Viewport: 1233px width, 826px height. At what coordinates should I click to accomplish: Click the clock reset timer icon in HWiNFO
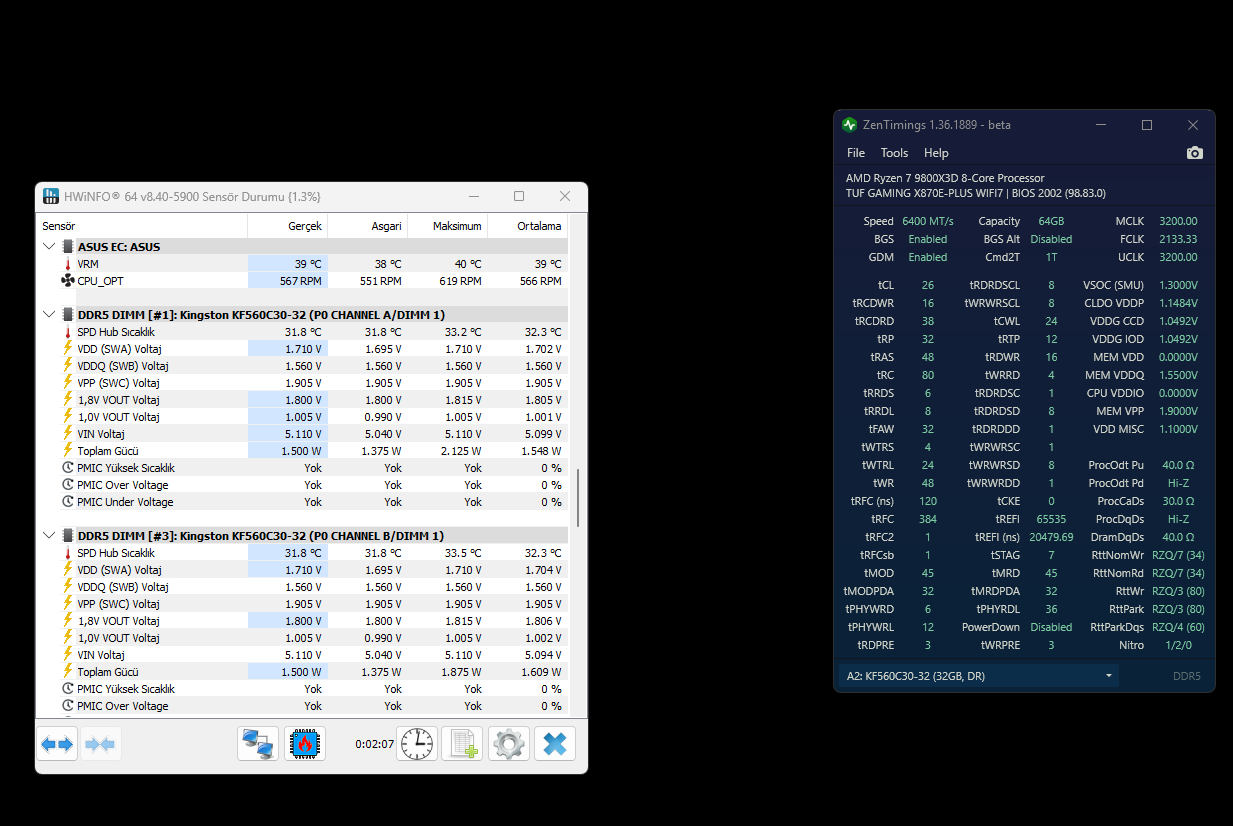click(417, 744)
